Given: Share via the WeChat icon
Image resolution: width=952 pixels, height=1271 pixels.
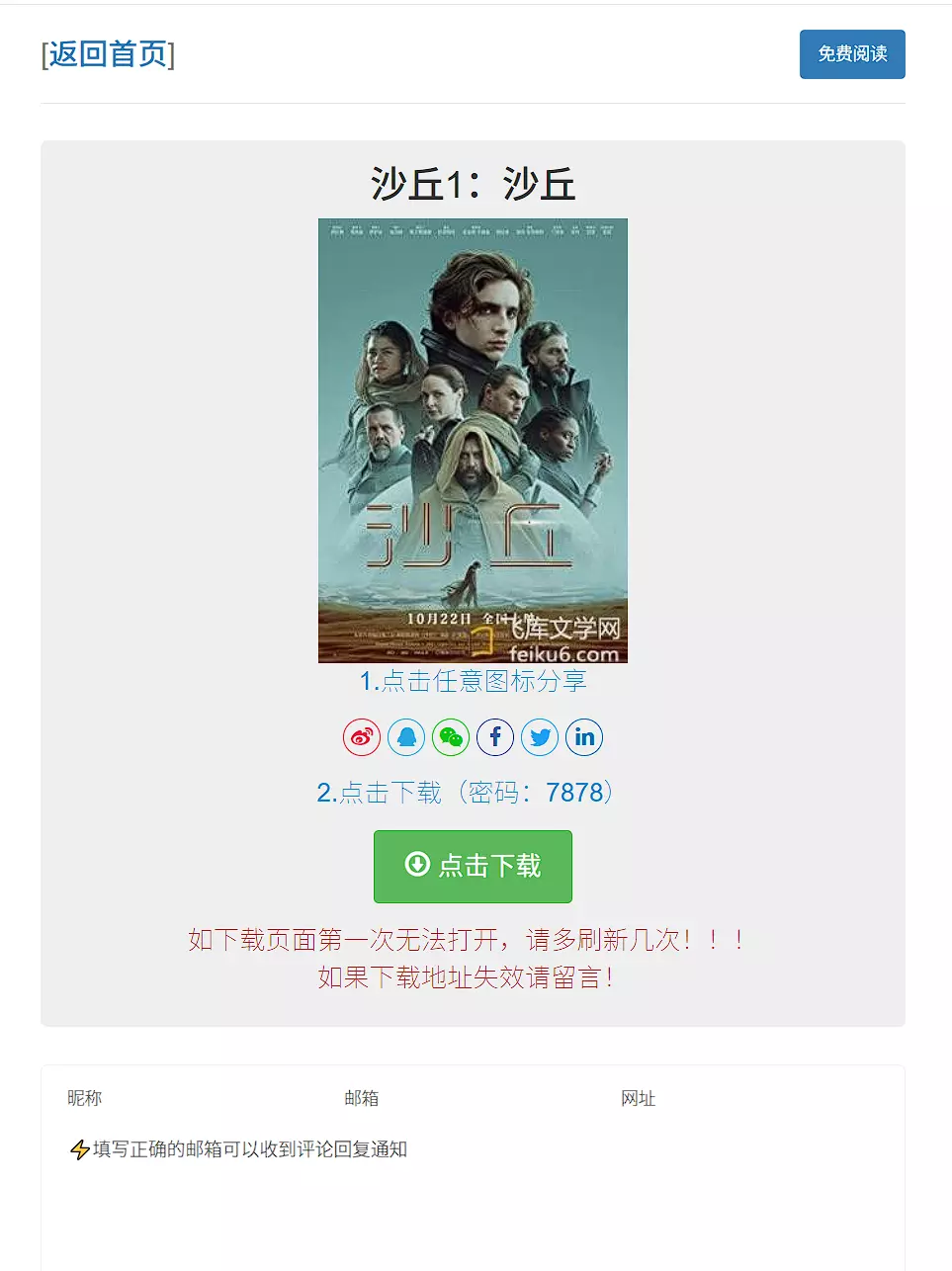Looking at the screenshot, I should coord(451,737).
